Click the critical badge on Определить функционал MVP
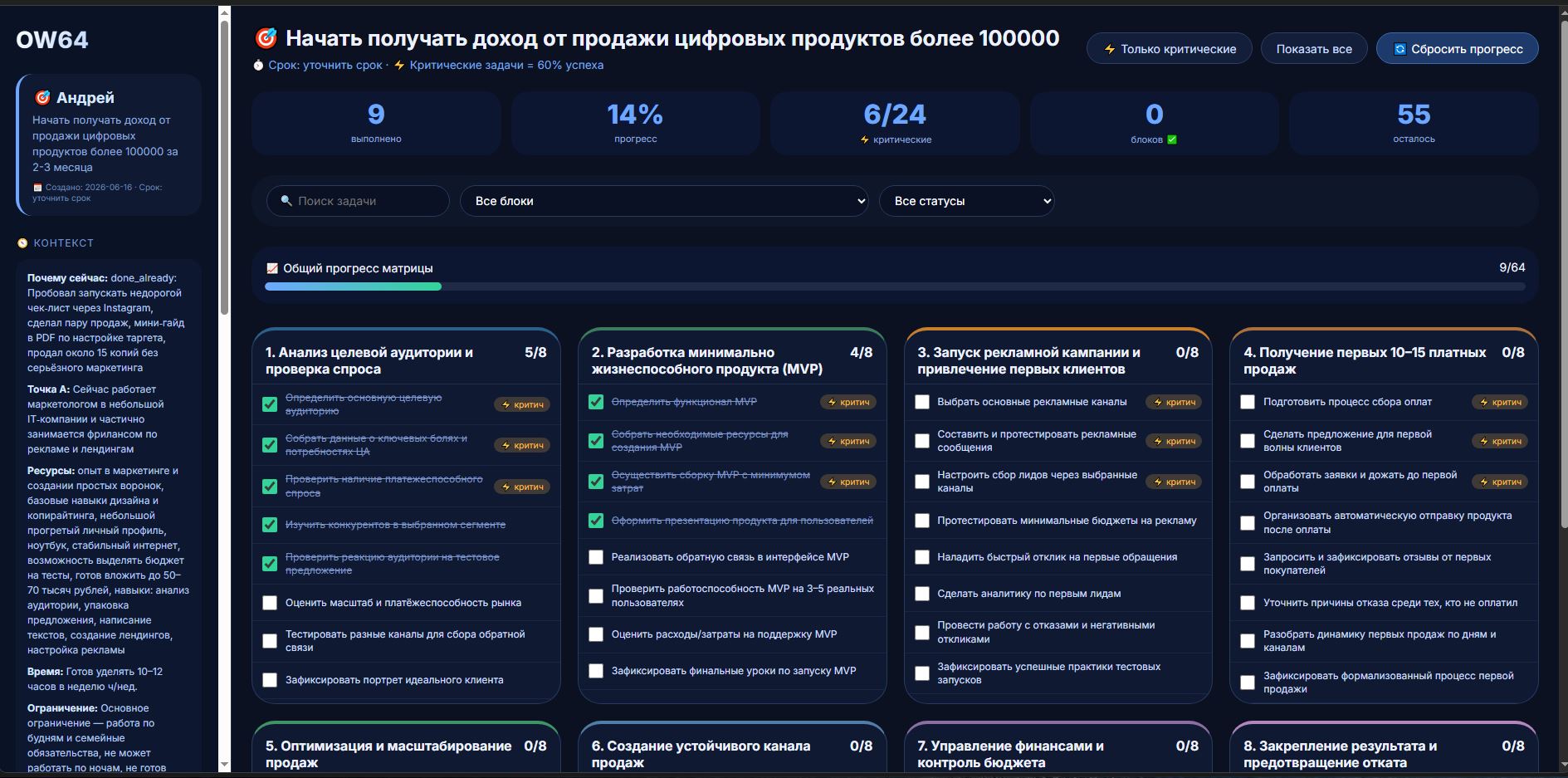This screenshot has height=778, width=1568. click(x=848, y=402)
